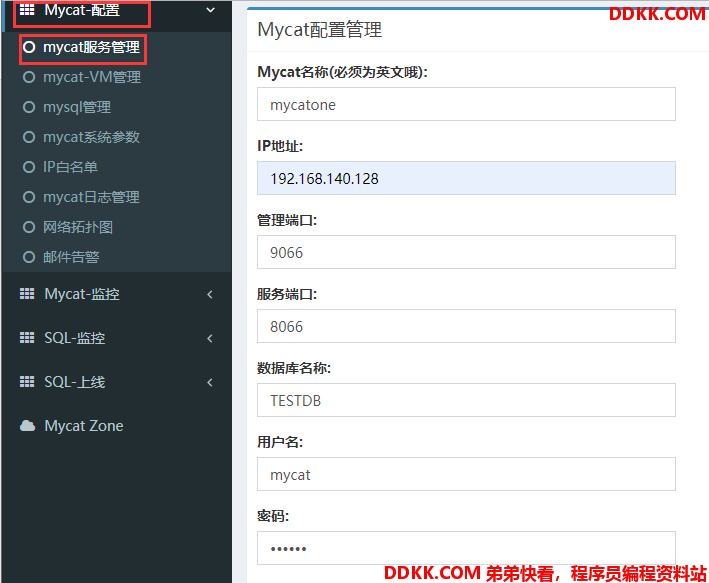Click the 密码 label
This screenshot has width=709, height=583.
coord(273,516)
